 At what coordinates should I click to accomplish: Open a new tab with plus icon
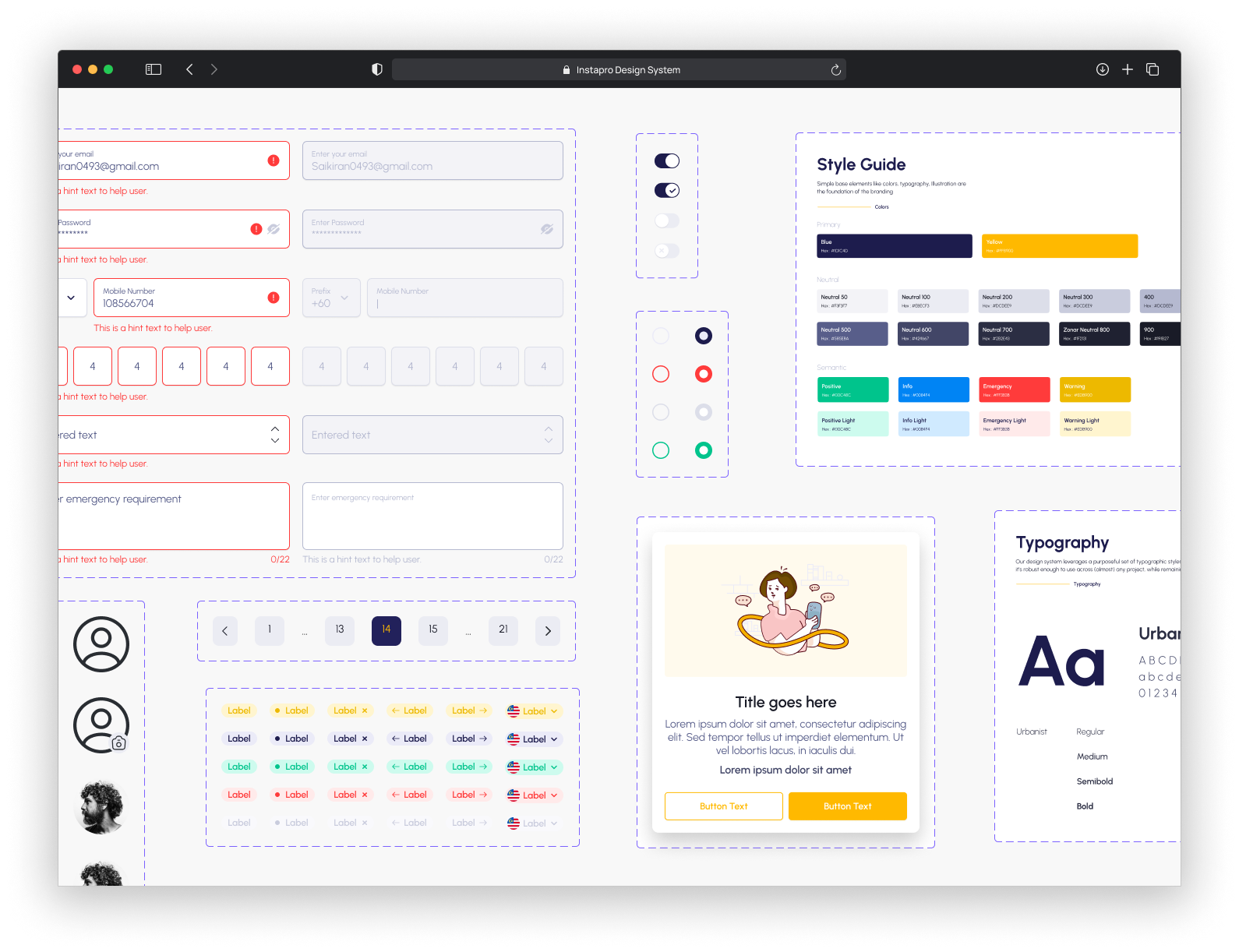click(x=1127, y=69)
